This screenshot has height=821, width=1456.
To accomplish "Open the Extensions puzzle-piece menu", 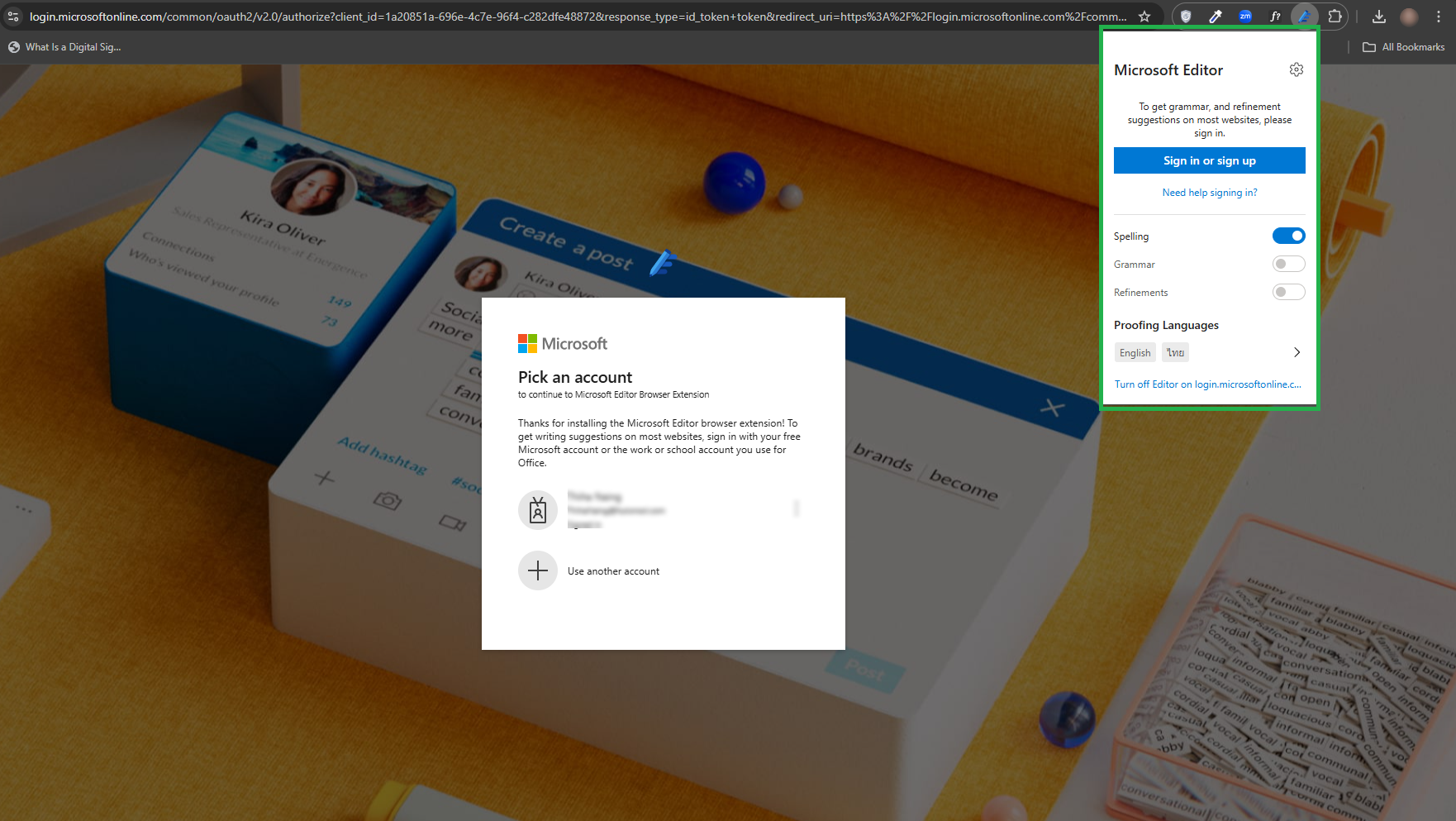I will 1335,16.
